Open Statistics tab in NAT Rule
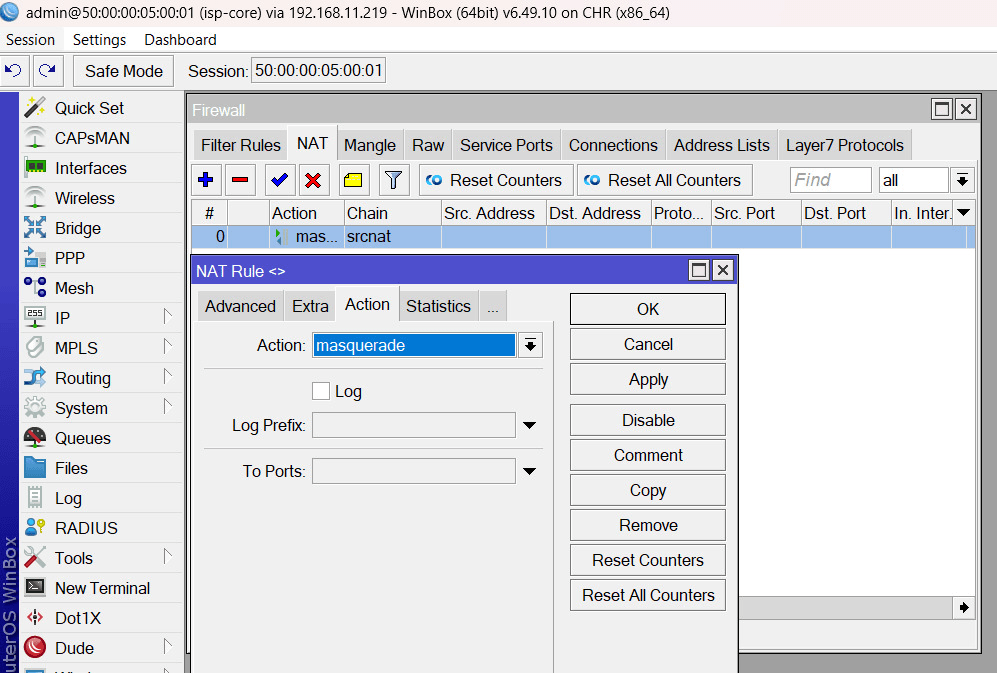 [438, 306]
